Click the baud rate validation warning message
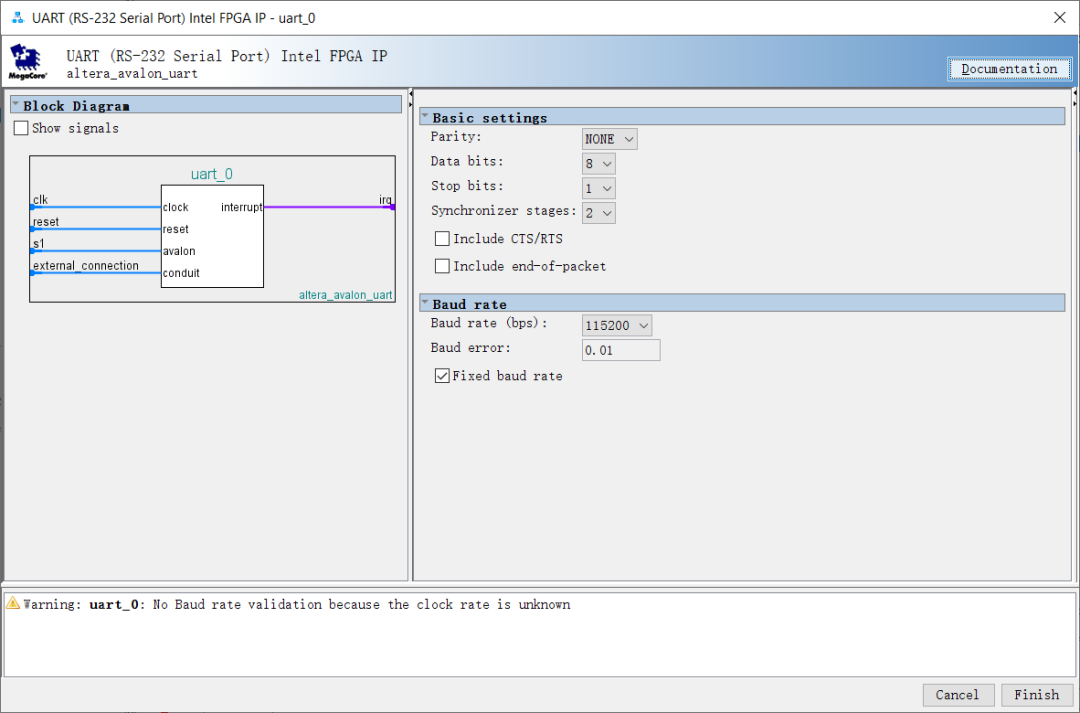 coord(297,604)
